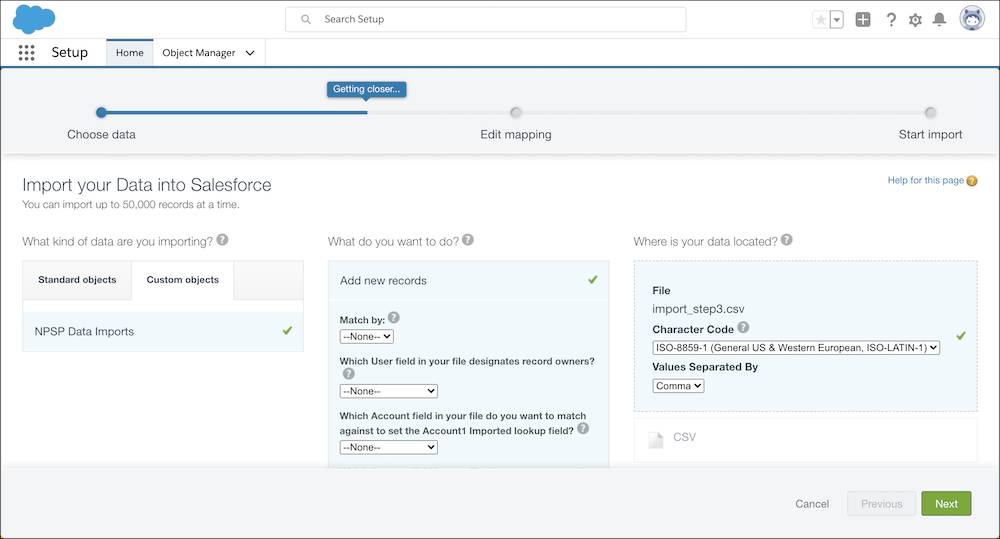Open the Object Manager tab
1000x539 pixels.
pyautogui.click(x=208, y=53)
